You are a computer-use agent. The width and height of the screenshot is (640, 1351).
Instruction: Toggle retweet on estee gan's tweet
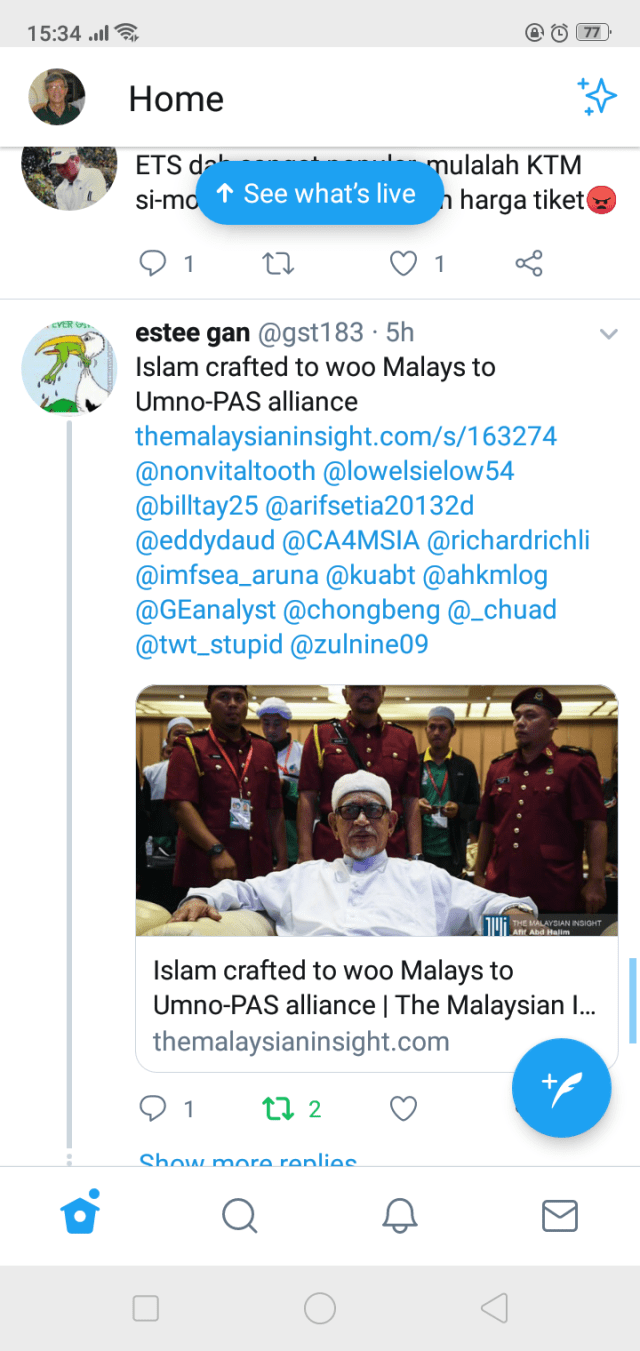point(276,1109)
